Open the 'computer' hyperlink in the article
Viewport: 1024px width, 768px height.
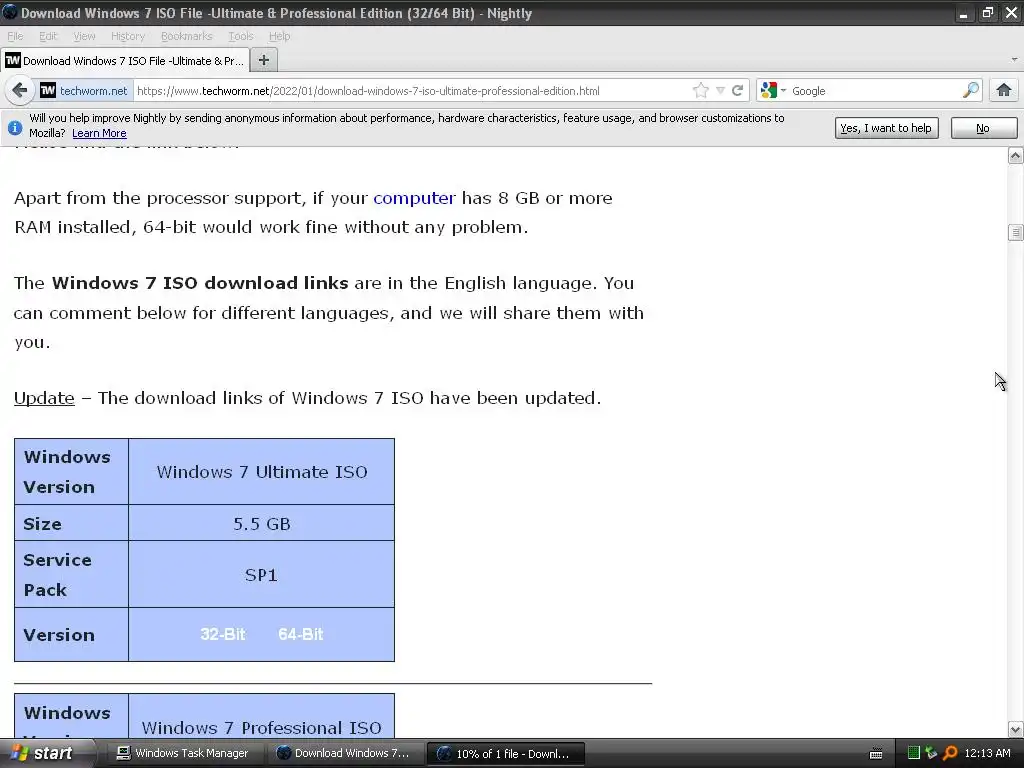(414, 198)
